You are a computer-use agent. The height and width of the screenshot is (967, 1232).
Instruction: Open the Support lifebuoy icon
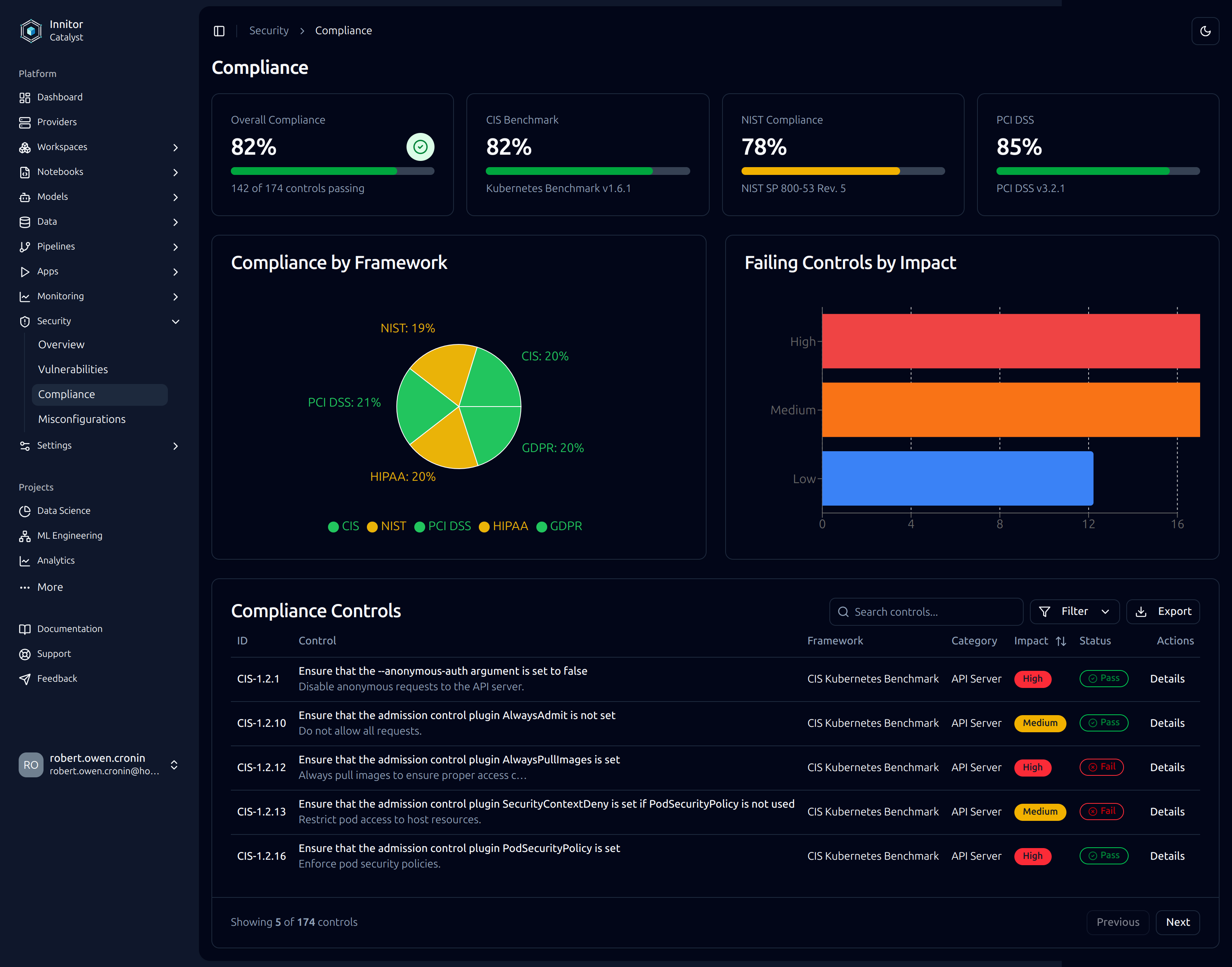[24, 654]
